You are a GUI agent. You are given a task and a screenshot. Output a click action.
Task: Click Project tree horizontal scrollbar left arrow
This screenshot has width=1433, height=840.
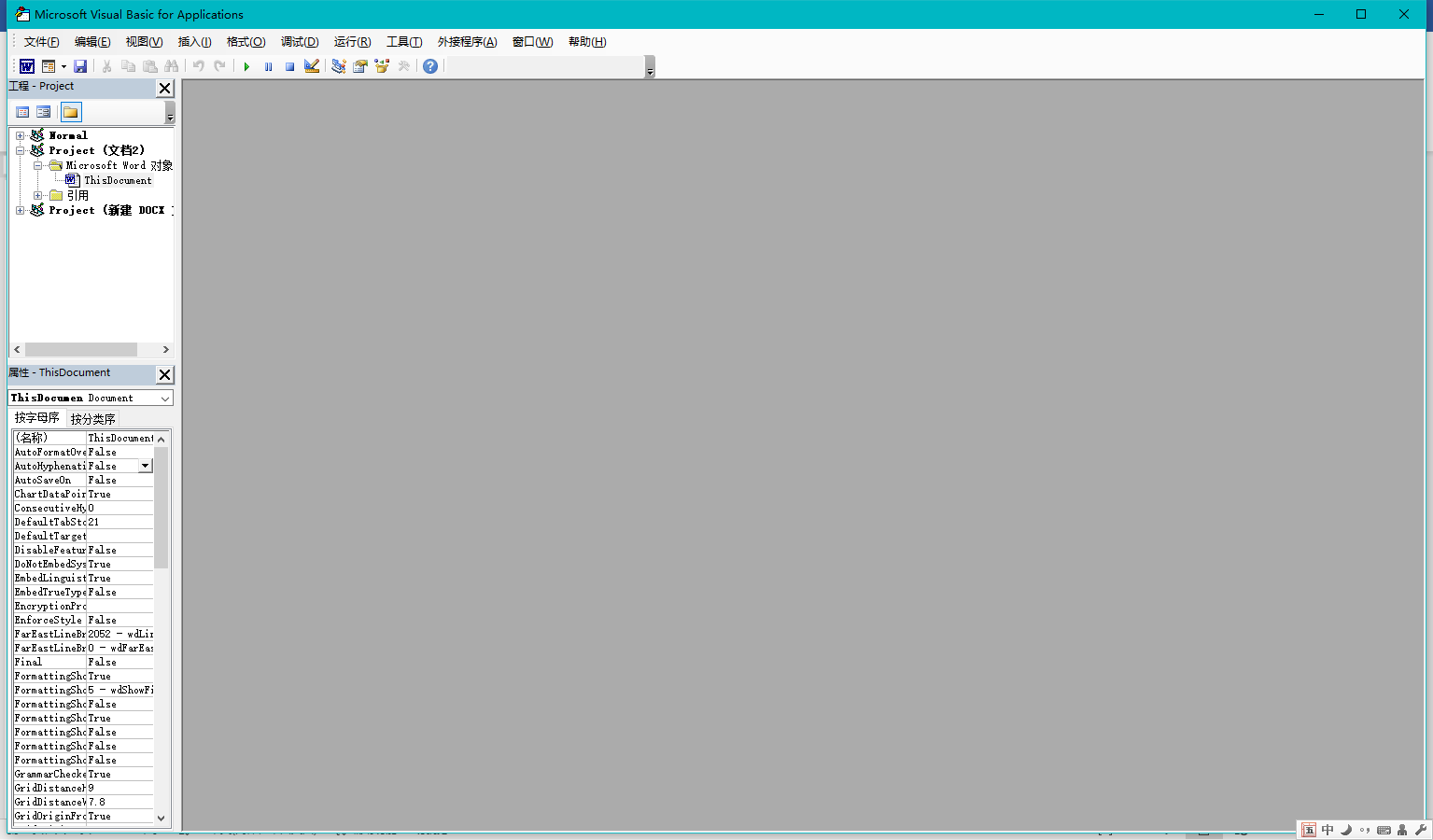coord(17,349)
